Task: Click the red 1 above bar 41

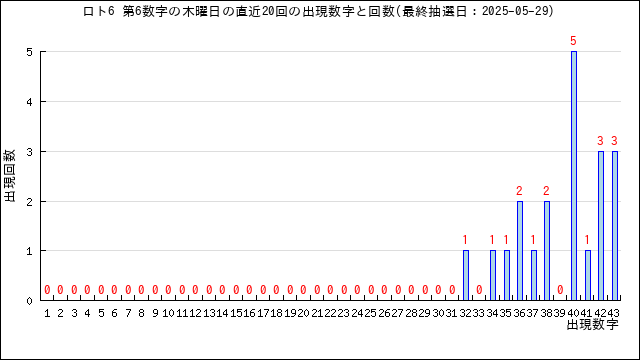Action: click(587, 240)
